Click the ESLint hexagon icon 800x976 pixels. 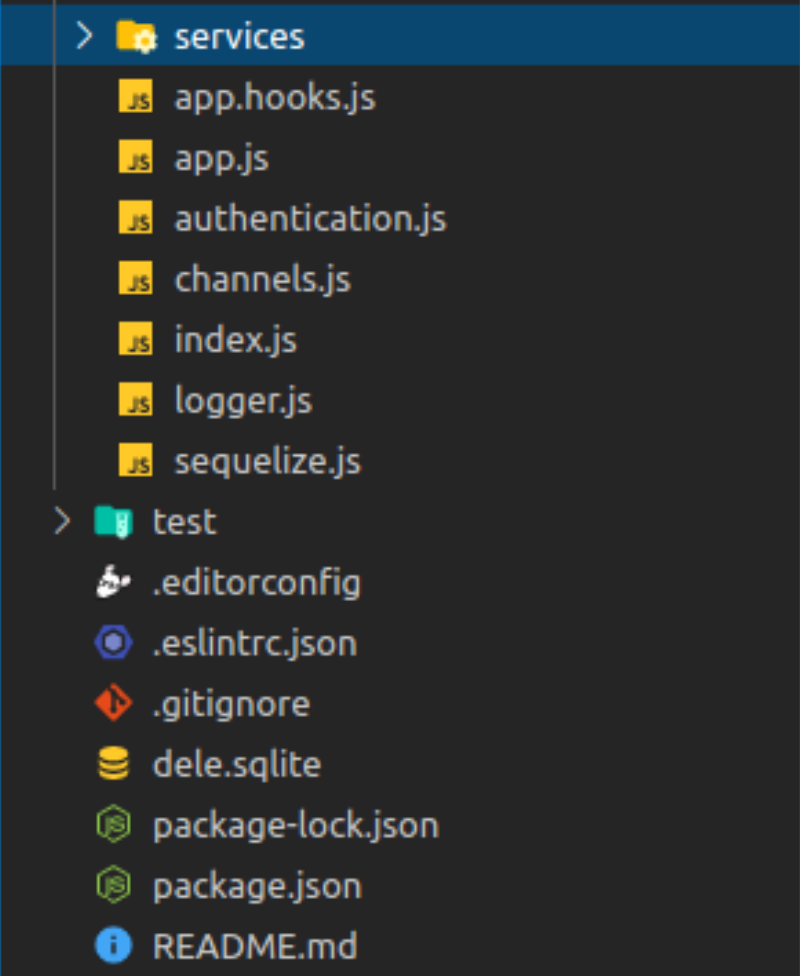pyautogui.click(x=113, y=643)
